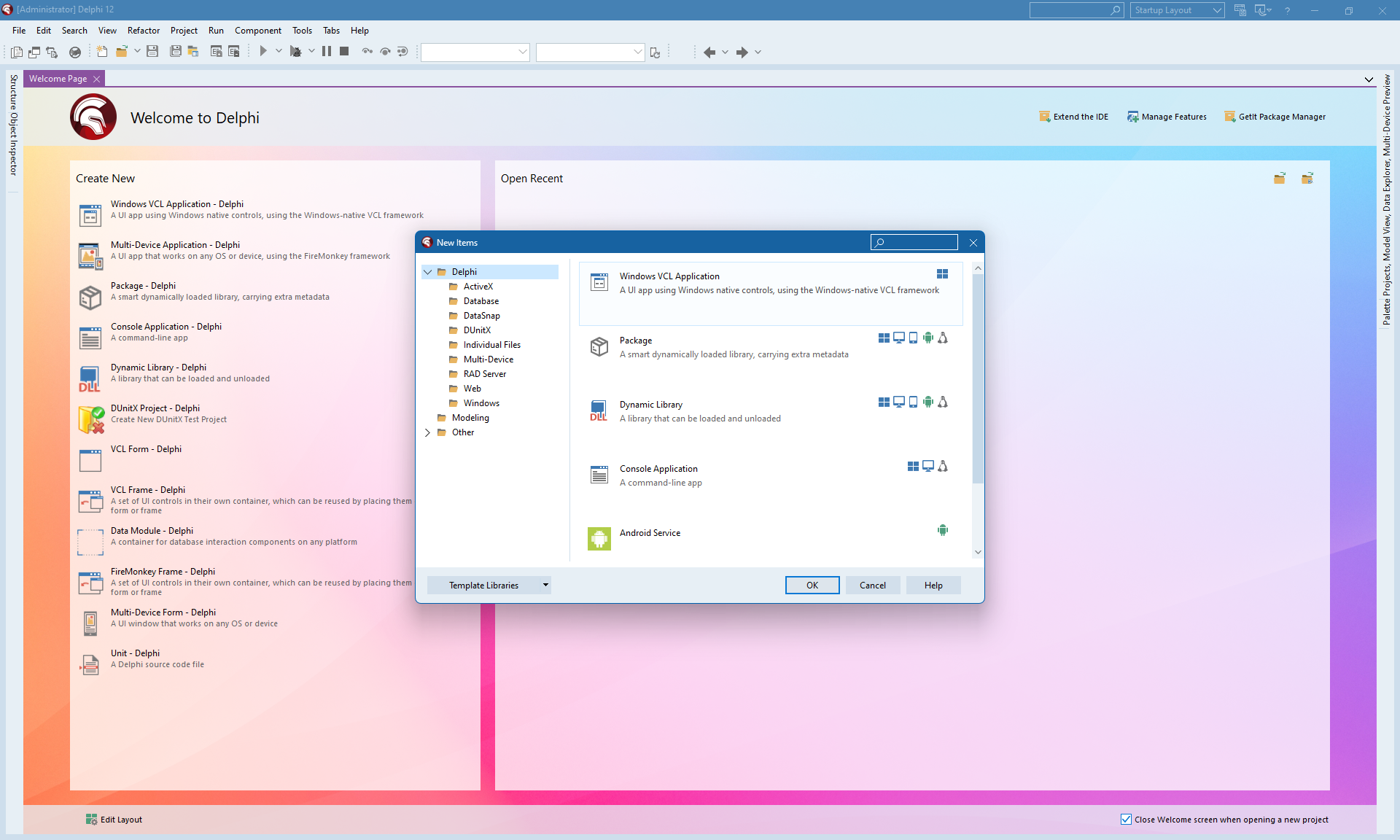Select Android Service in New Items list

(771, 539)
